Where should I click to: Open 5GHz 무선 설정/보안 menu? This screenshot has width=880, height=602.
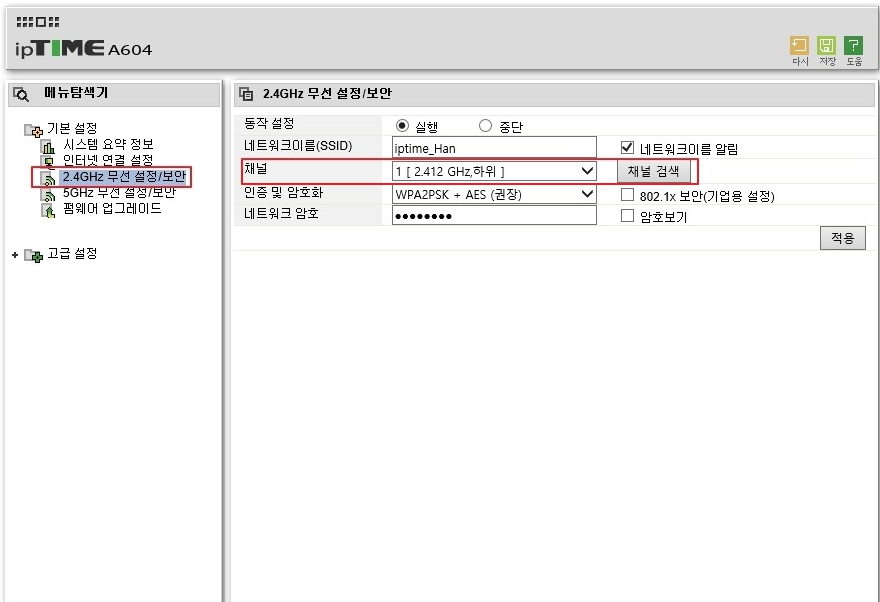(119, 192)
